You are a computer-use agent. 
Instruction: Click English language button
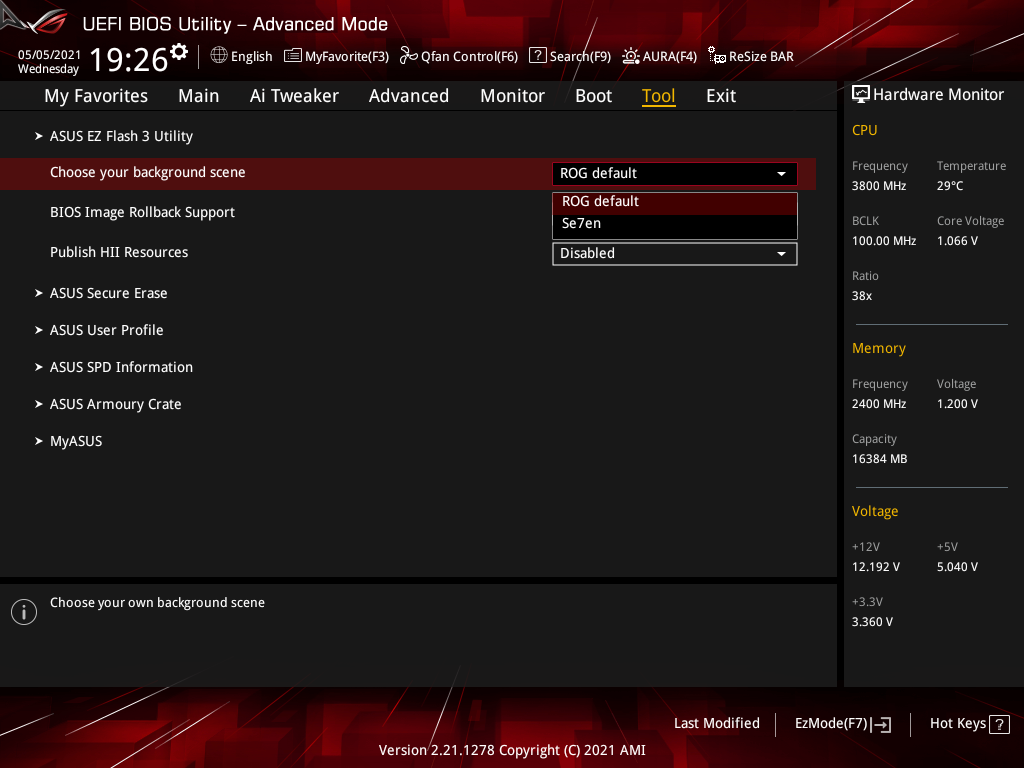(x=242, y=56)
